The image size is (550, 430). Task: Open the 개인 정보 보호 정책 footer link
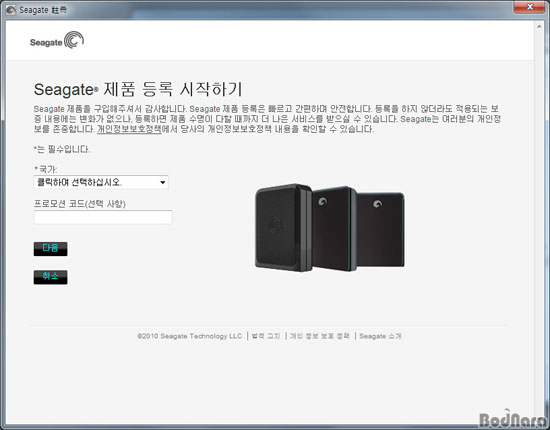(x=320, y=336)
